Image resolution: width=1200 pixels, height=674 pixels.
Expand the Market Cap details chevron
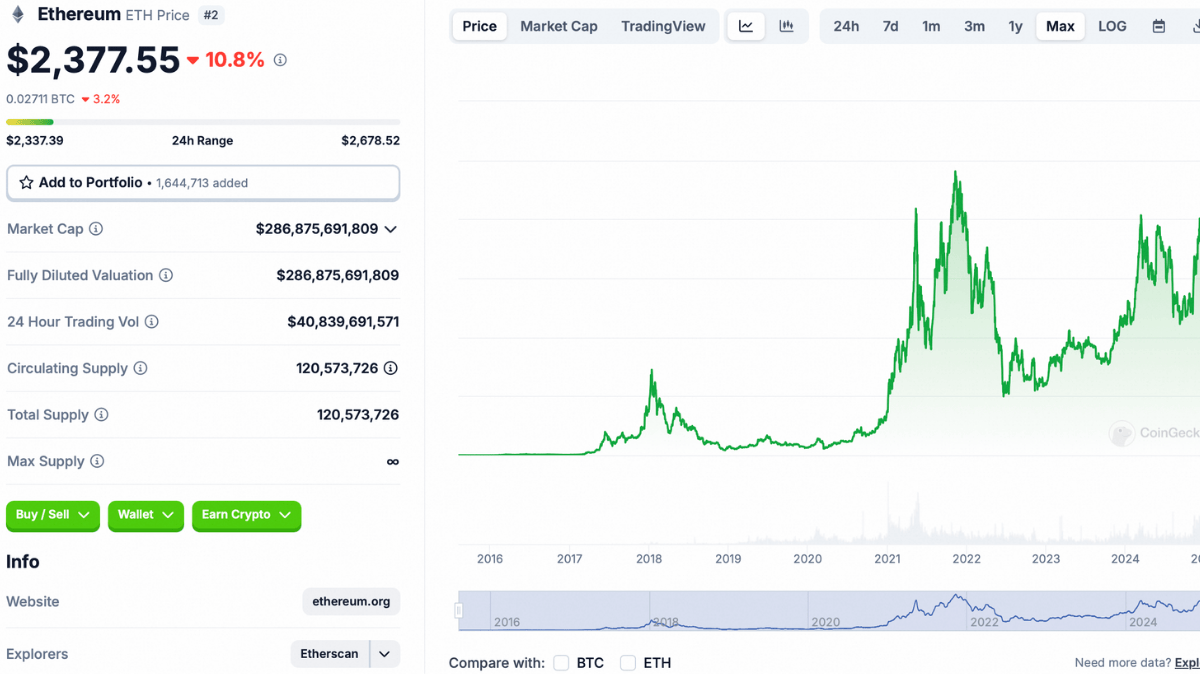391,229
